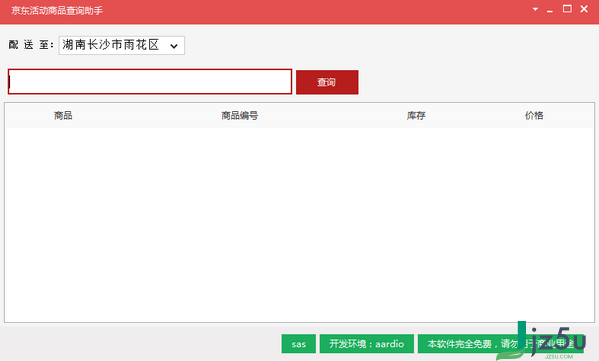The height and width of the screenshot is (361, 599).
Task: Expand the delivery region chevron arrow
Action: (x=174, y=46)
